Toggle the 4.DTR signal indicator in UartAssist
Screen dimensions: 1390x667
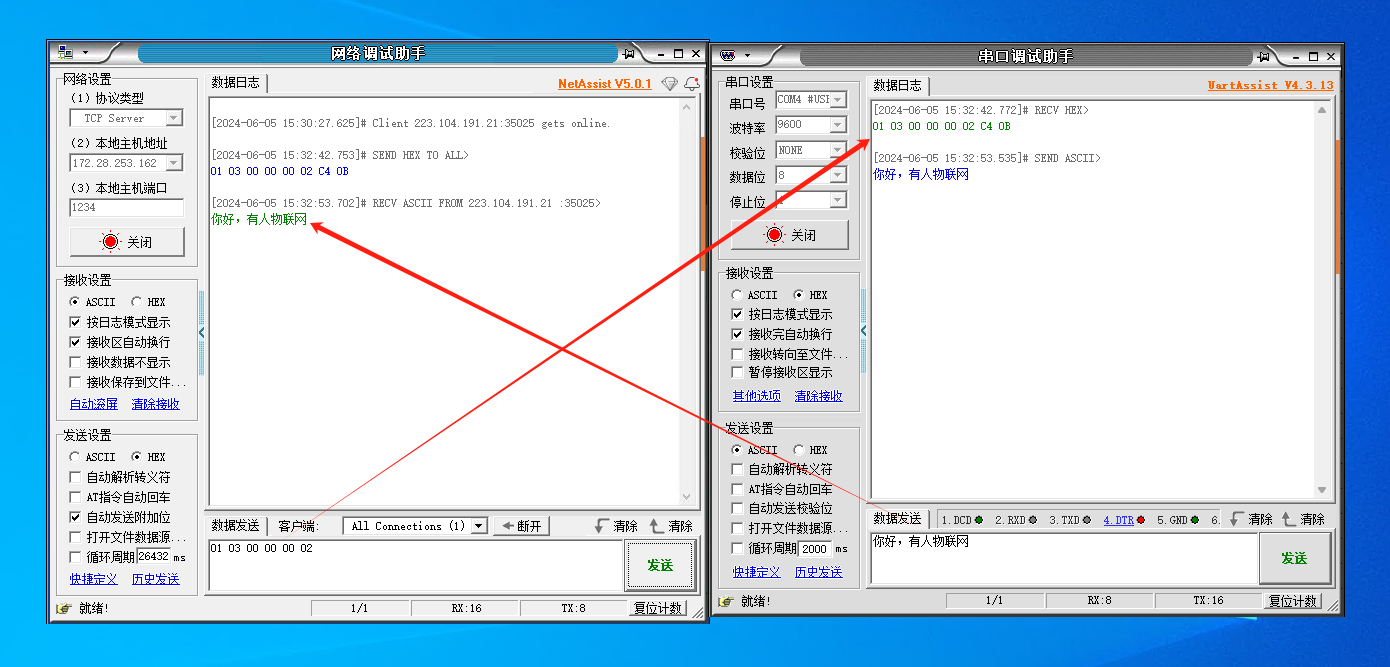(x=1124, y=520)
